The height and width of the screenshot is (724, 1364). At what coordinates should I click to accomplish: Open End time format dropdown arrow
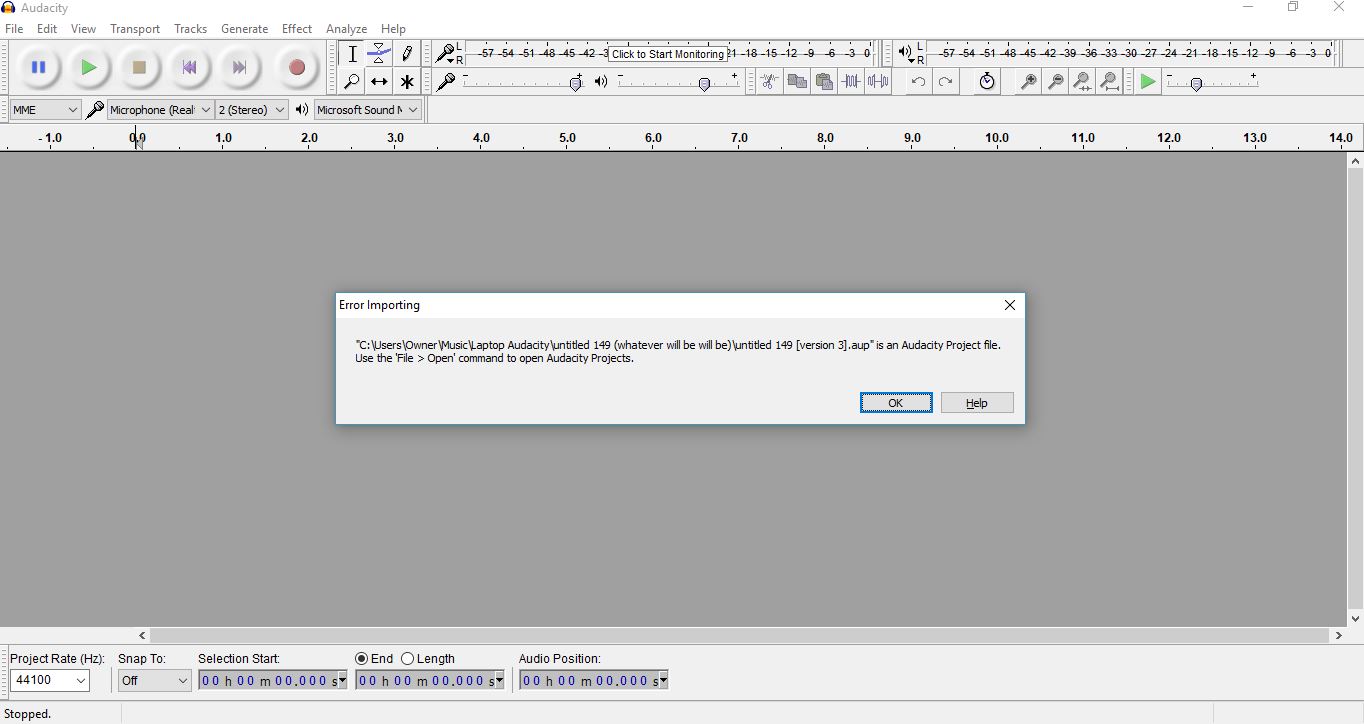coord(499,681)
